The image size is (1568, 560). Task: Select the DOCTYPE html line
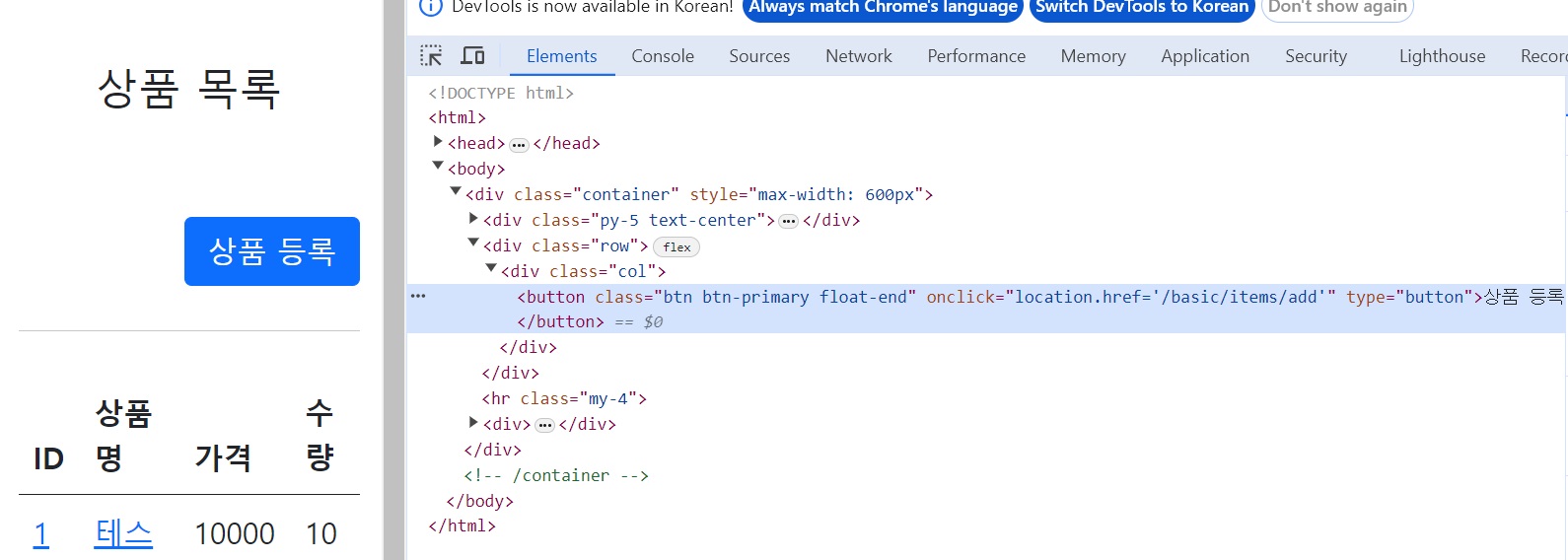click(501, 93)
